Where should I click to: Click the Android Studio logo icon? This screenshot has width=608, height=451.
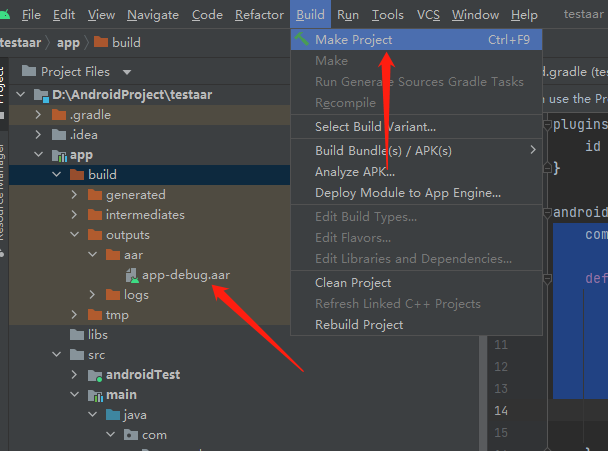4,15
